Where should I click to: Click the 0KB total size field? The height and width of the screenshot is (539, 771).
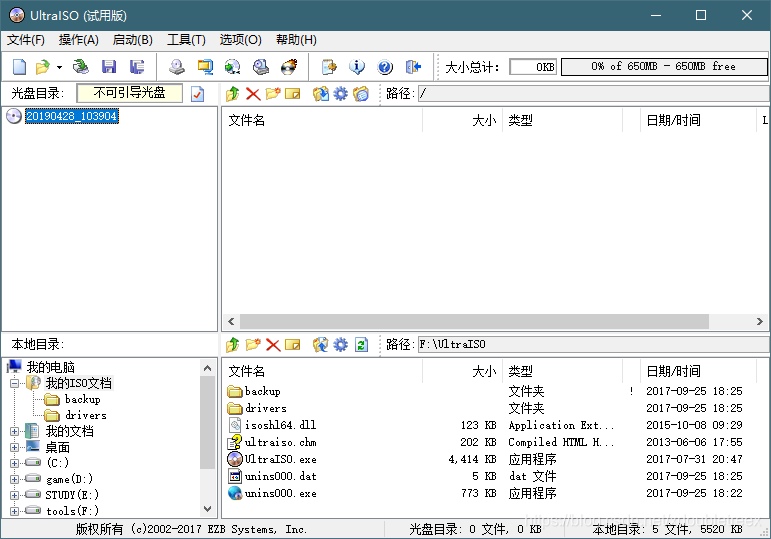click(x=533, y=66)
